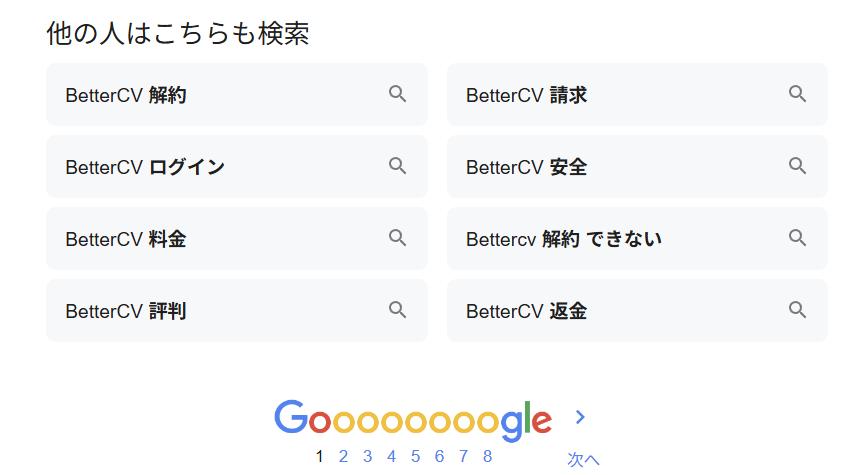
Task: Jump to results page 3
Action: coord(367,457)
